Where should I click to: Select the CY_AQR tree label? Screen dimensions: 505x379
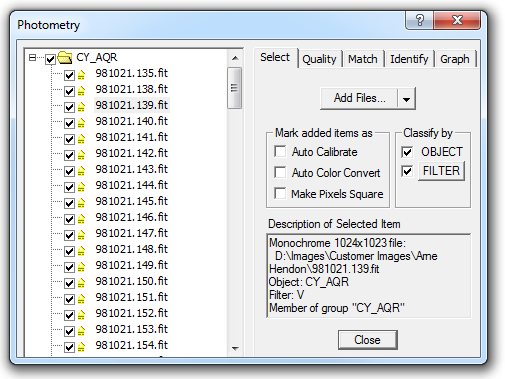[97, 57]
